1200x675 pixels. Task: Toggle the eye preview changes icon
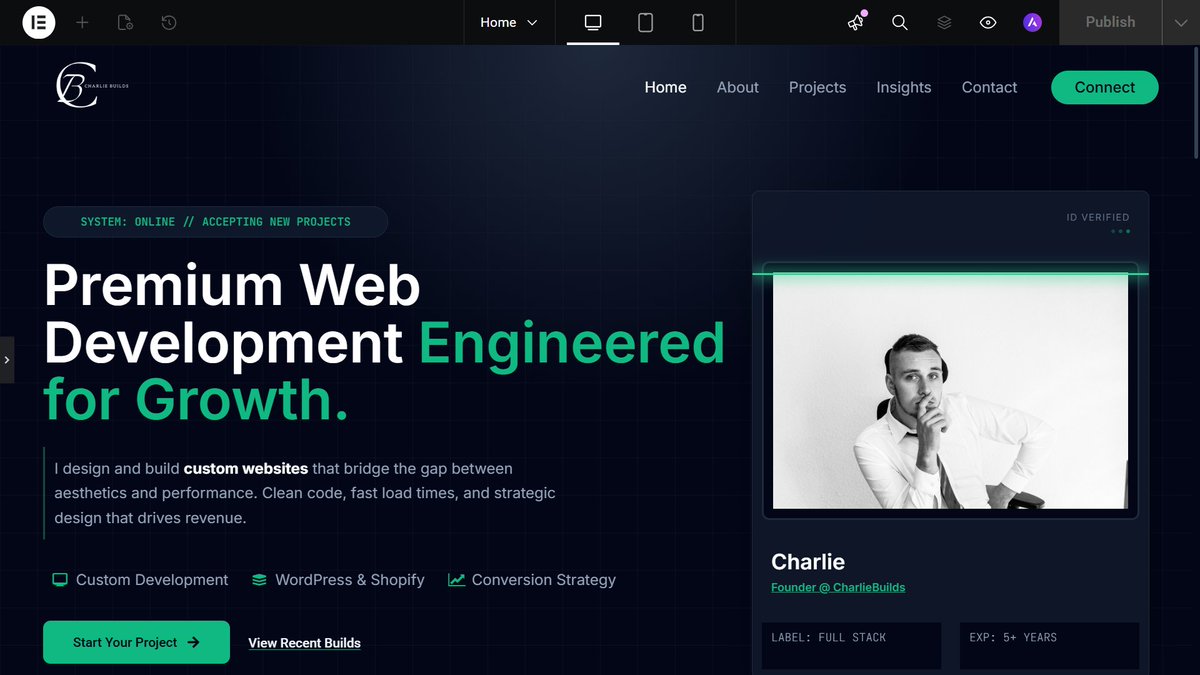pos(988,22)
